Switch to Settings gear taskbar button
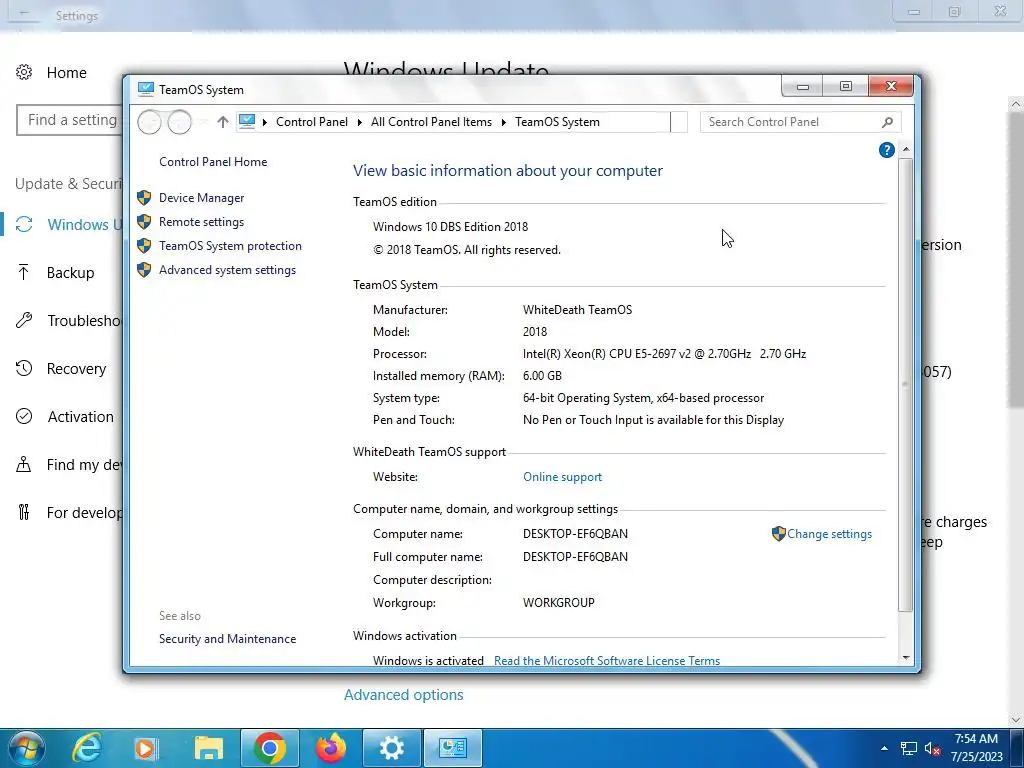The image size is (1024, 768). (x=392, y=748)
